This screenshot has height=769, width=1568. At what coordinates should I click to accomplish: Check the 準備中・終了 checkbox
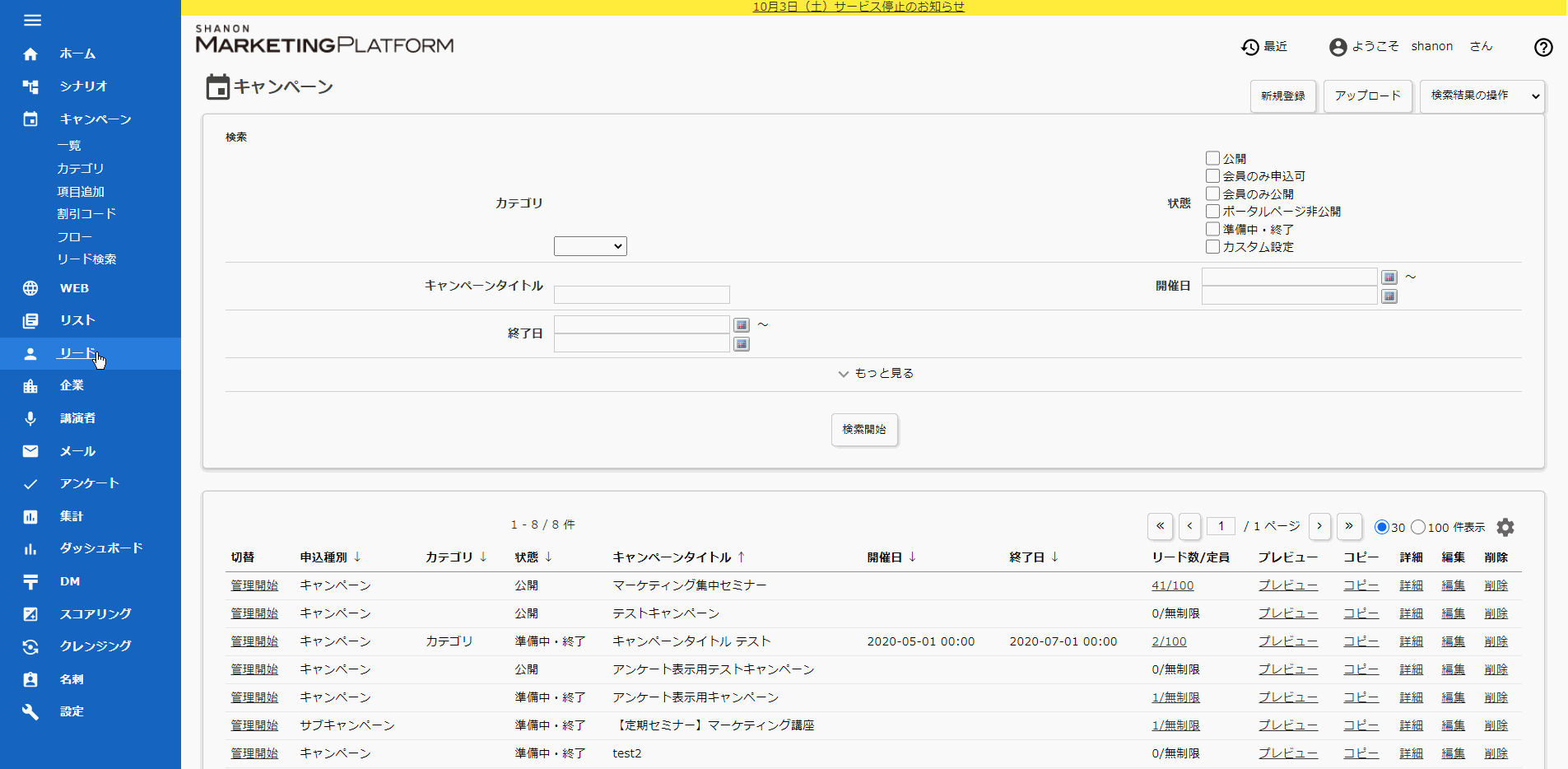pos(1212,229)
